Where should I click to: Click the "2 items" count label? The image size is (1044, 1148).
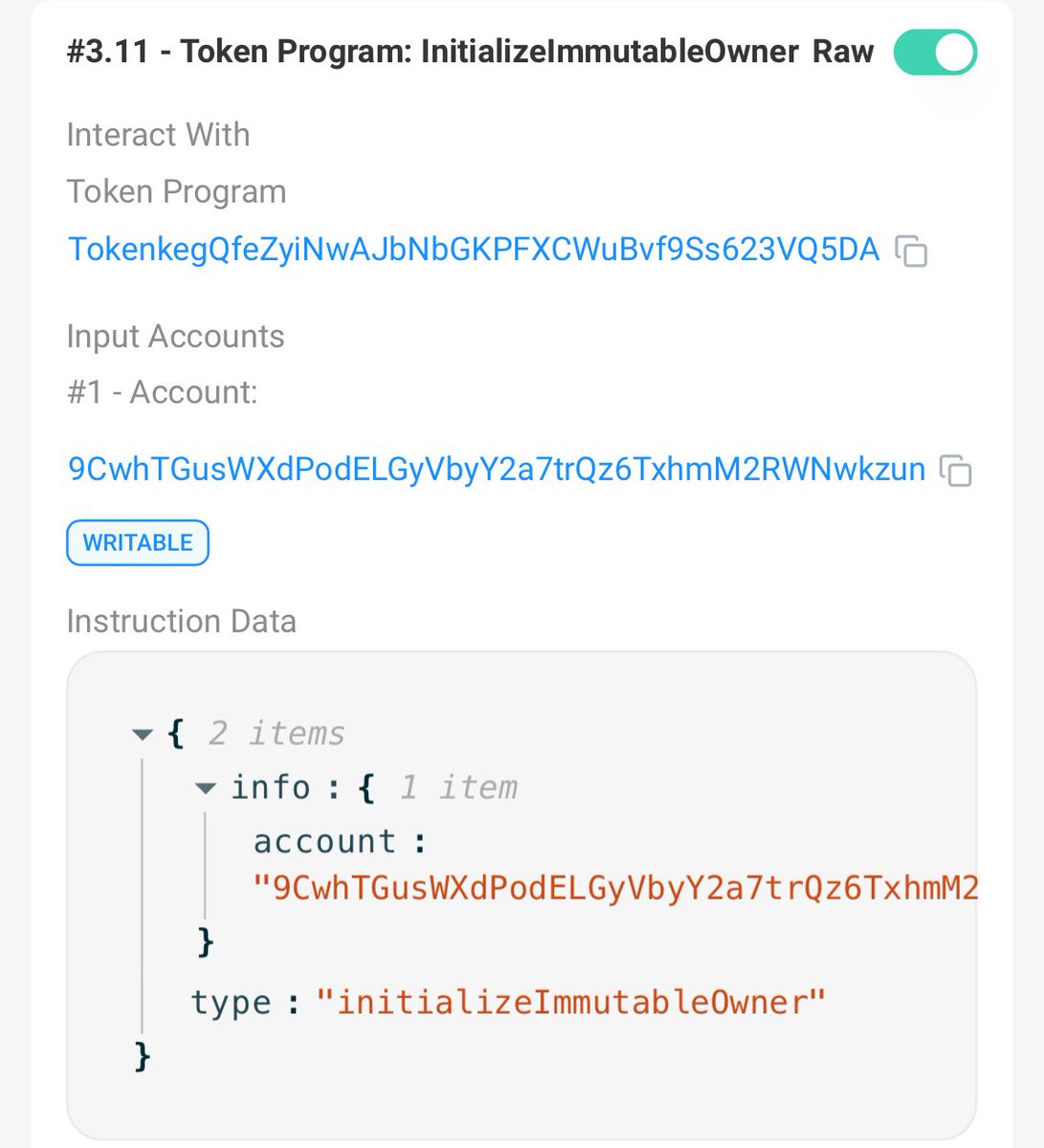(276, 734)
